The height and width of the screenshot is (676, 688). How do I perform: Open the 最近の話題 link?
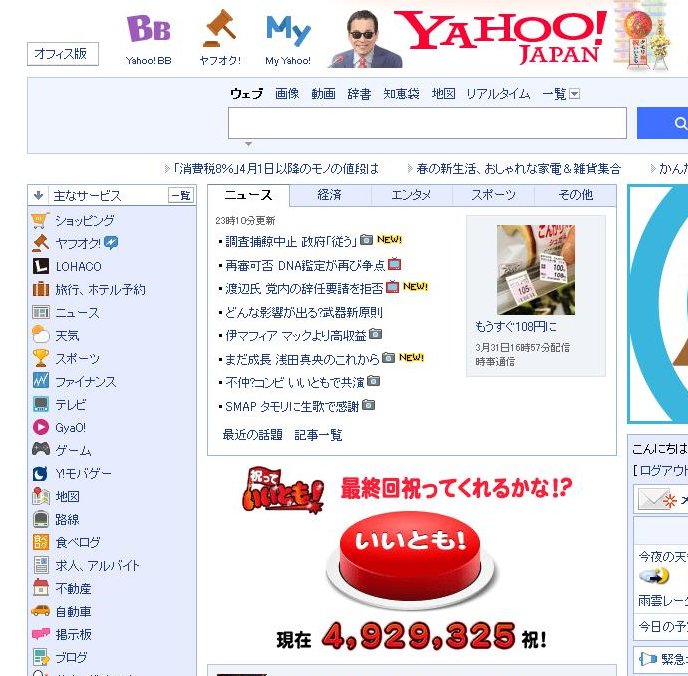252,435
